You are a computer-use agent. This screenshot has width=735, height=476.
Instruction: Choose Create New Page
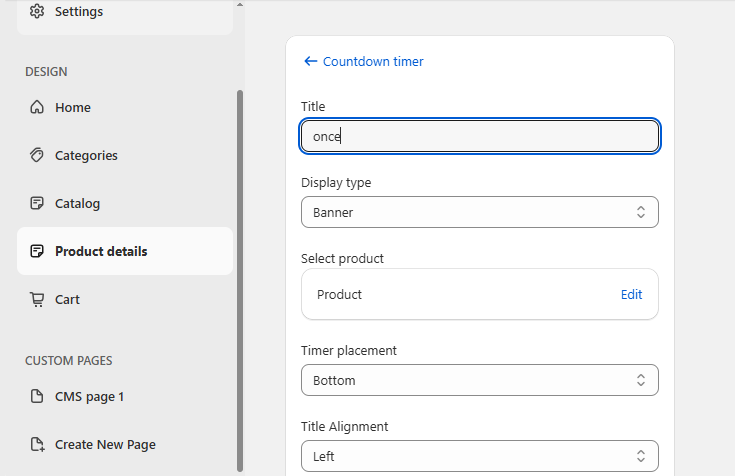(125, 444)
